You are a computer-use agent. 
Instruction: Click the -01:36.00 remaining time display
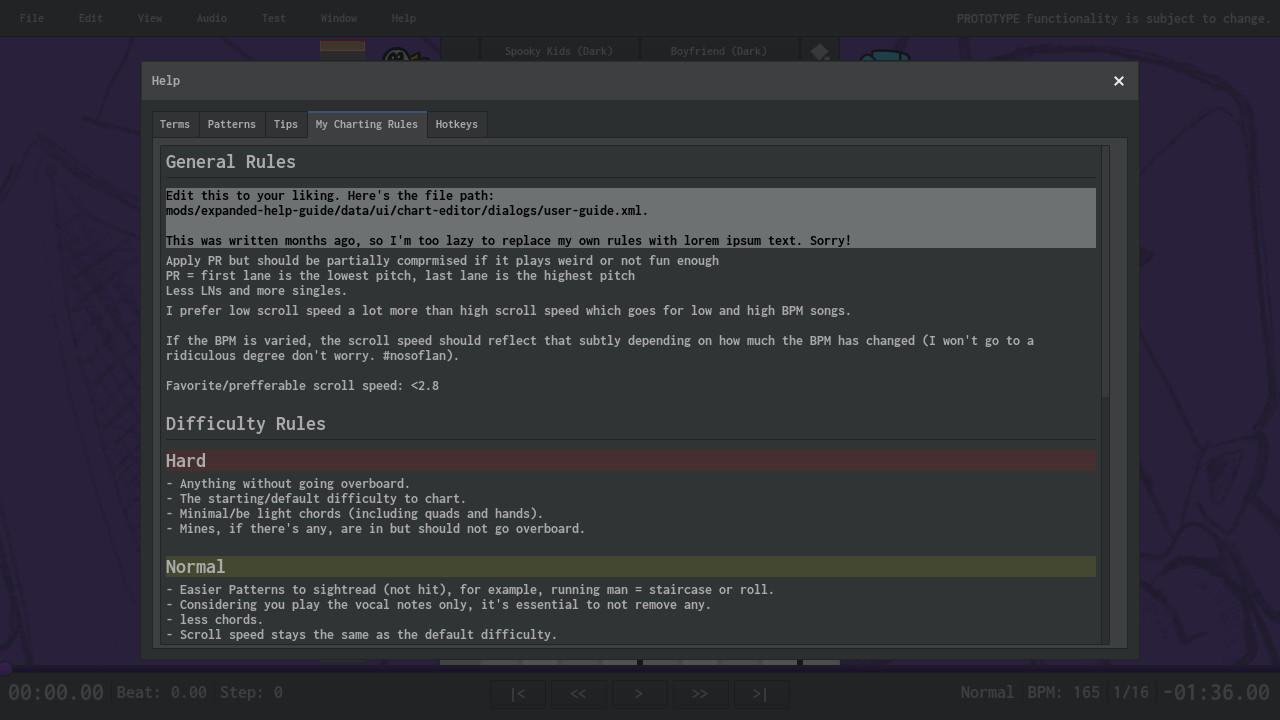(1216, 692)
